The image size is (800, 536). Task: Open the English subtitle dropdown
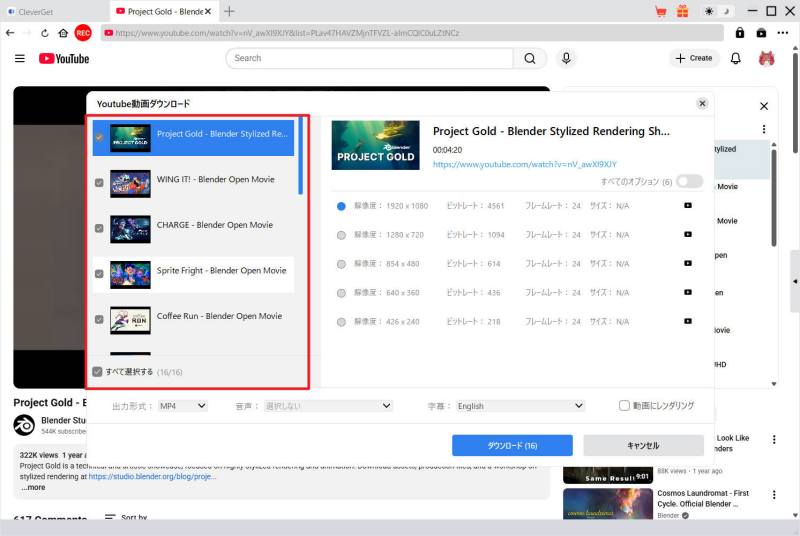pos(520,406)
